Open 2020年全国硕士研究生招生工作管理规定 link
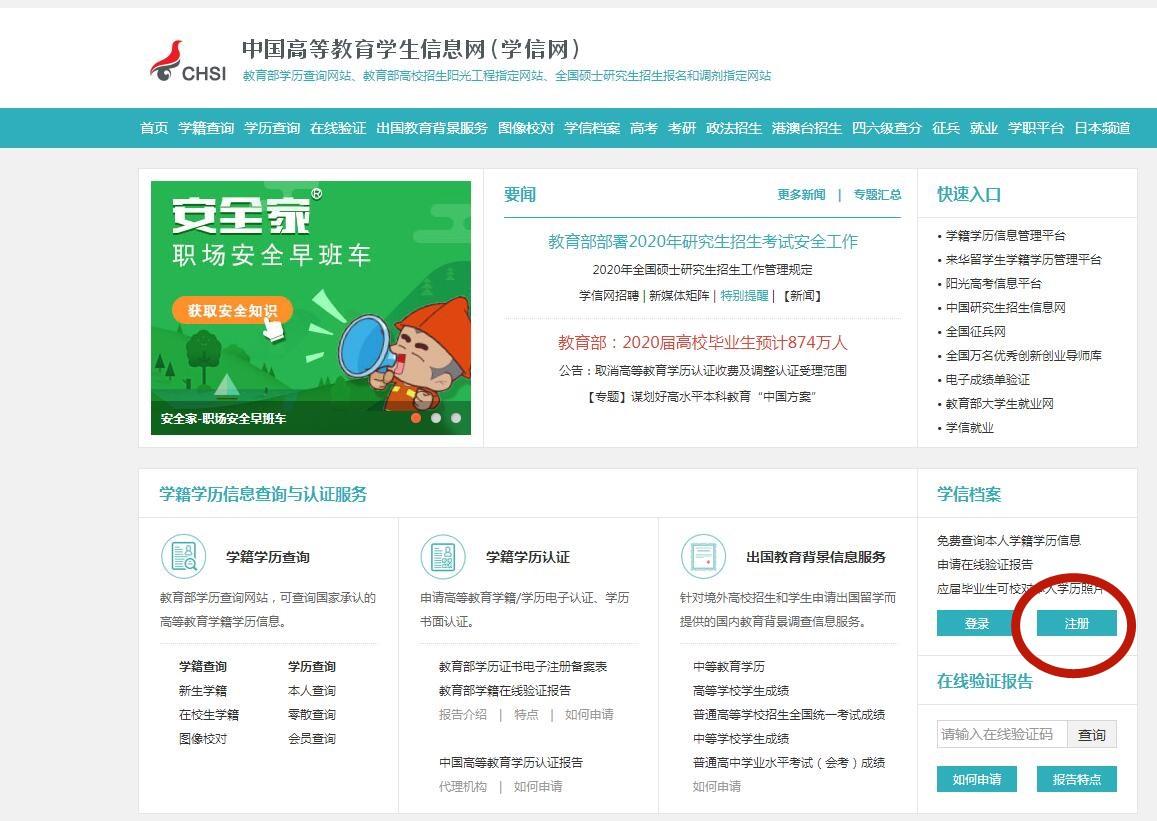This screenshot has height=821, width=1157. coord(702,270)
